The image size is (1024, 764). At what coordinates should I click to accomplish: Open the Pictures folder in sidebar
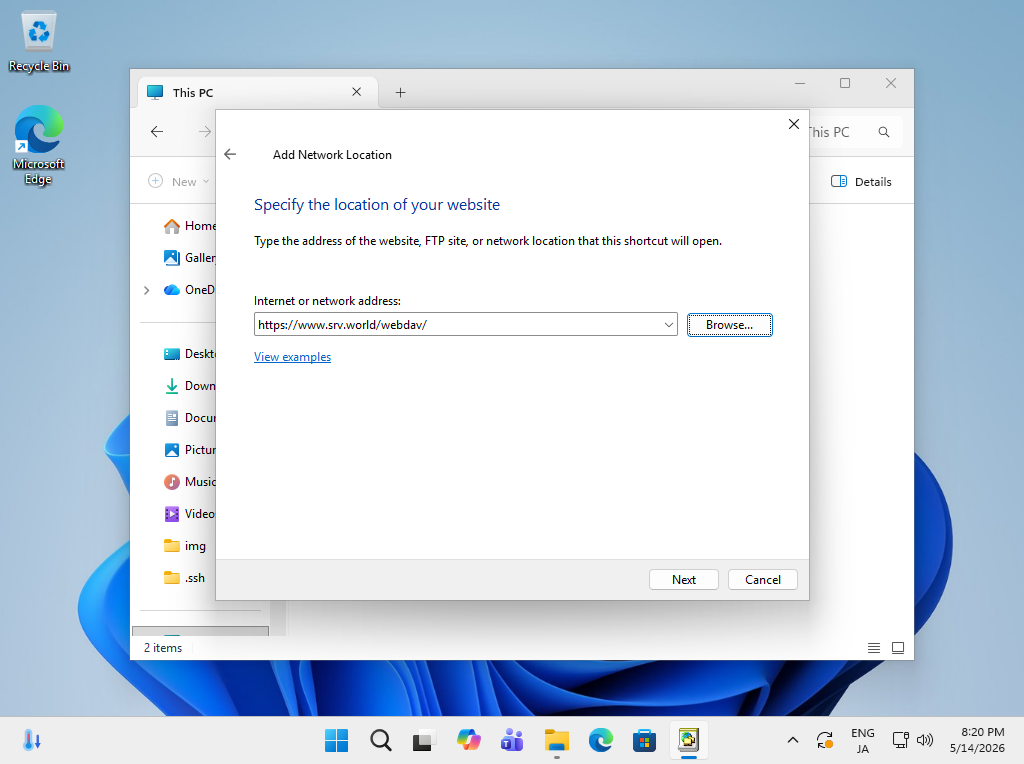click(190, 450)
